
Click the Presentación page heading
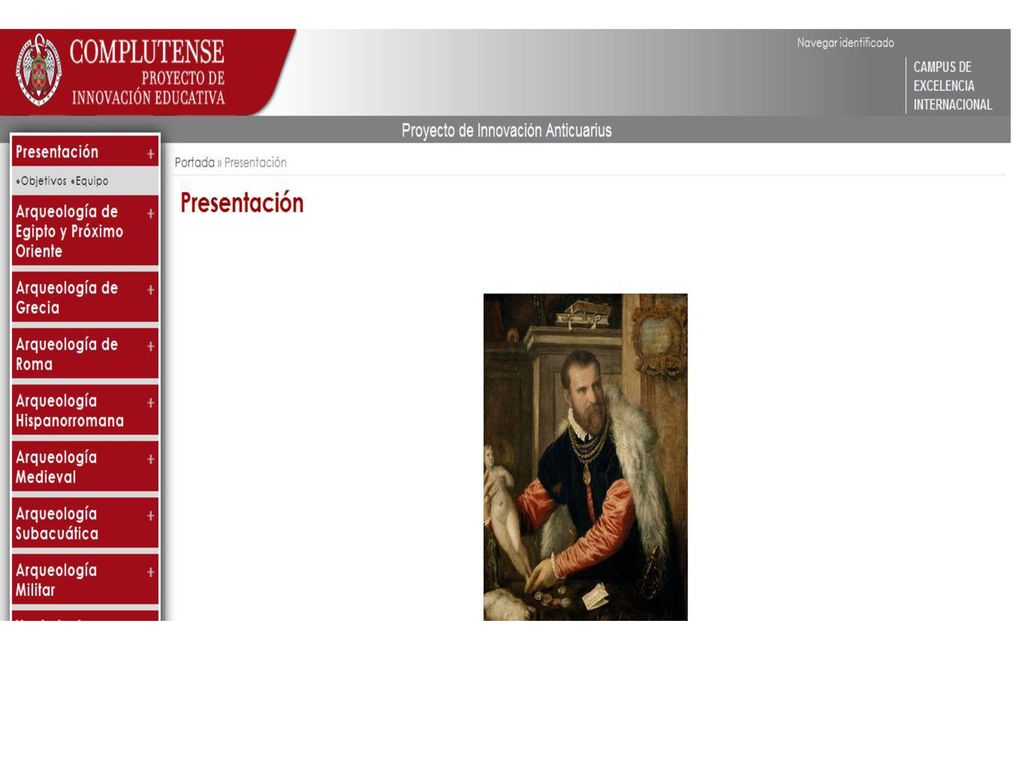[242, 203]
